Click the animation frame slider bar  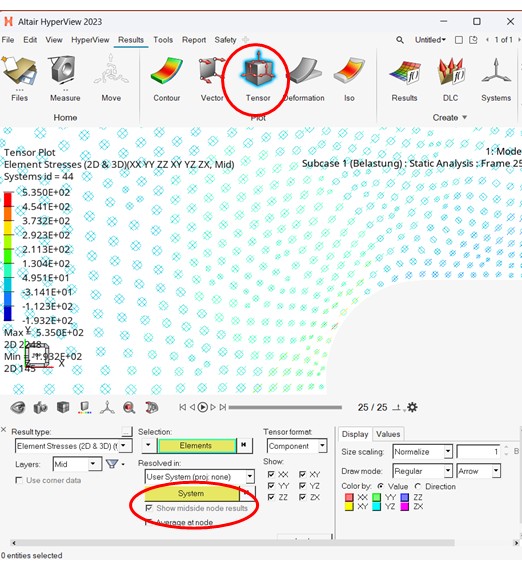coord(285,408)
